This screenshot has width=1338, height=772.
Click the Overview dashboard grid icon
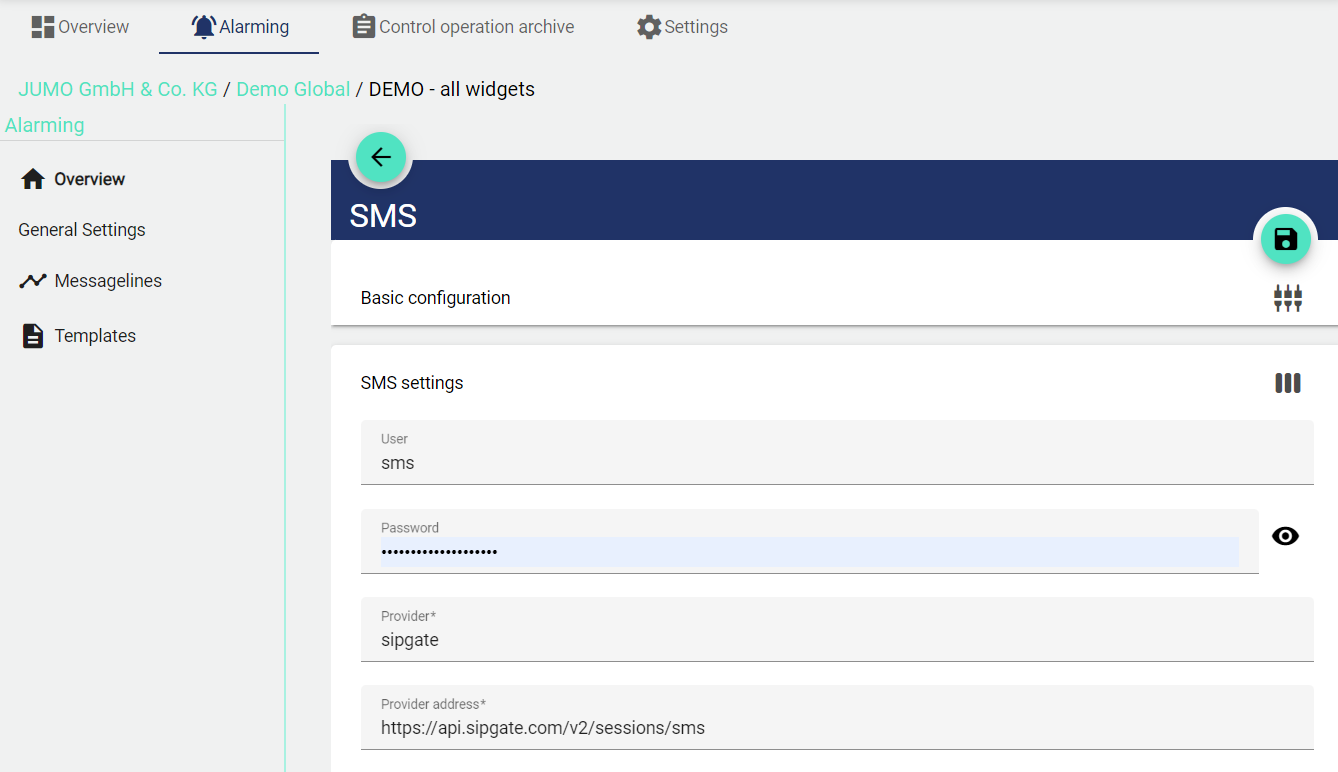tap(43, 27)
